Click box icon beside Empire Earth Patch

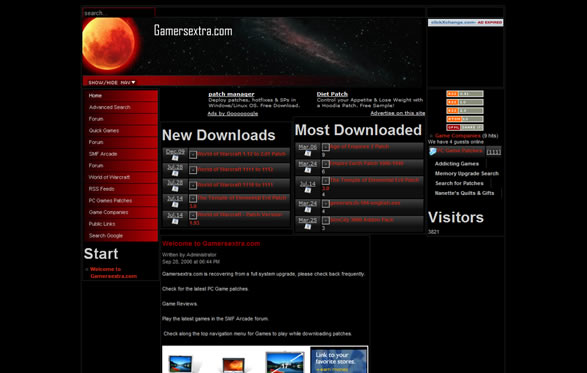[x=326, y=164]
